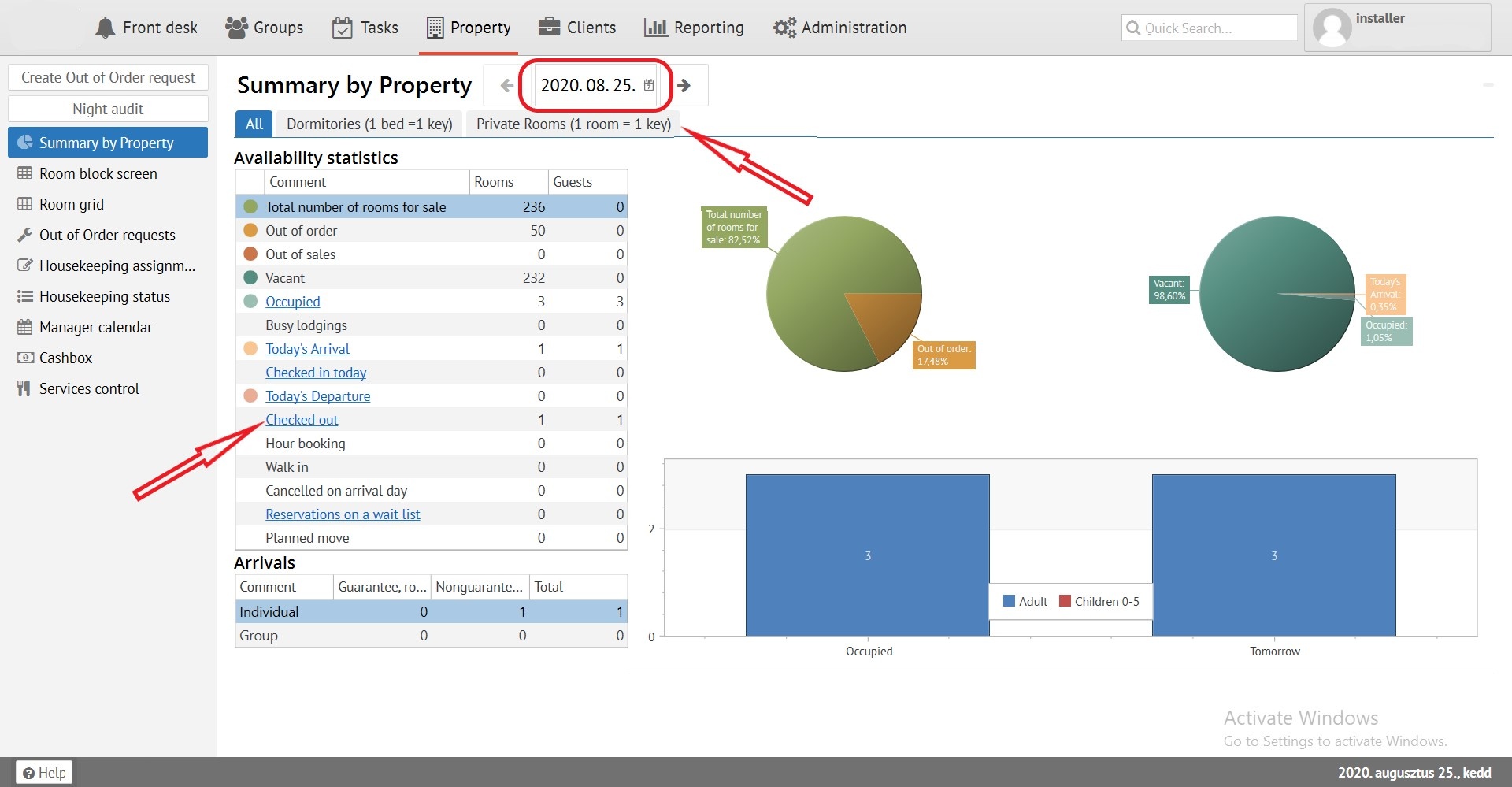Open the calendar date picker icon

click(x=649, y=85)
